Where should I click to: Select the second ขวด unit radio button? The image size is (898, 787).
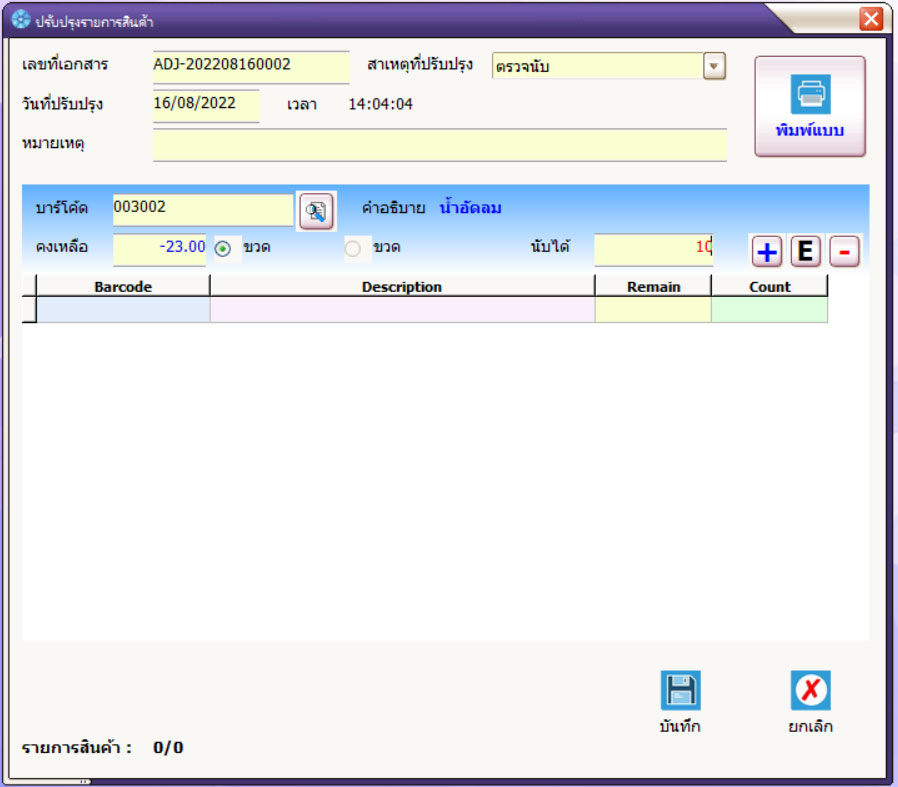click(x=353, y=249)
